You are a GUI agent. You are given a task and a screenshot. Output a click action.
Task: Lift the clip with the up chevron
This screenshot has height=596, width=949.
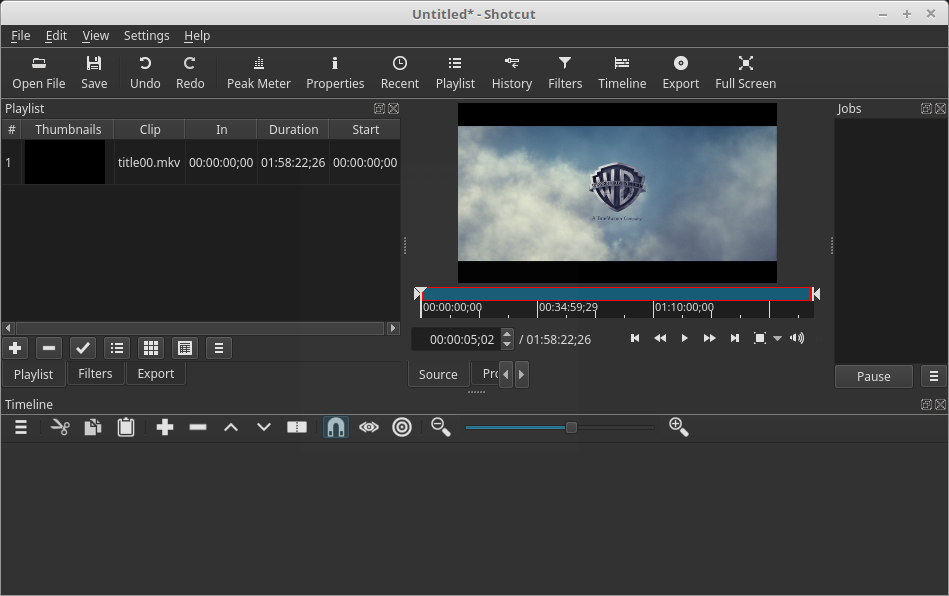[231, 427]
